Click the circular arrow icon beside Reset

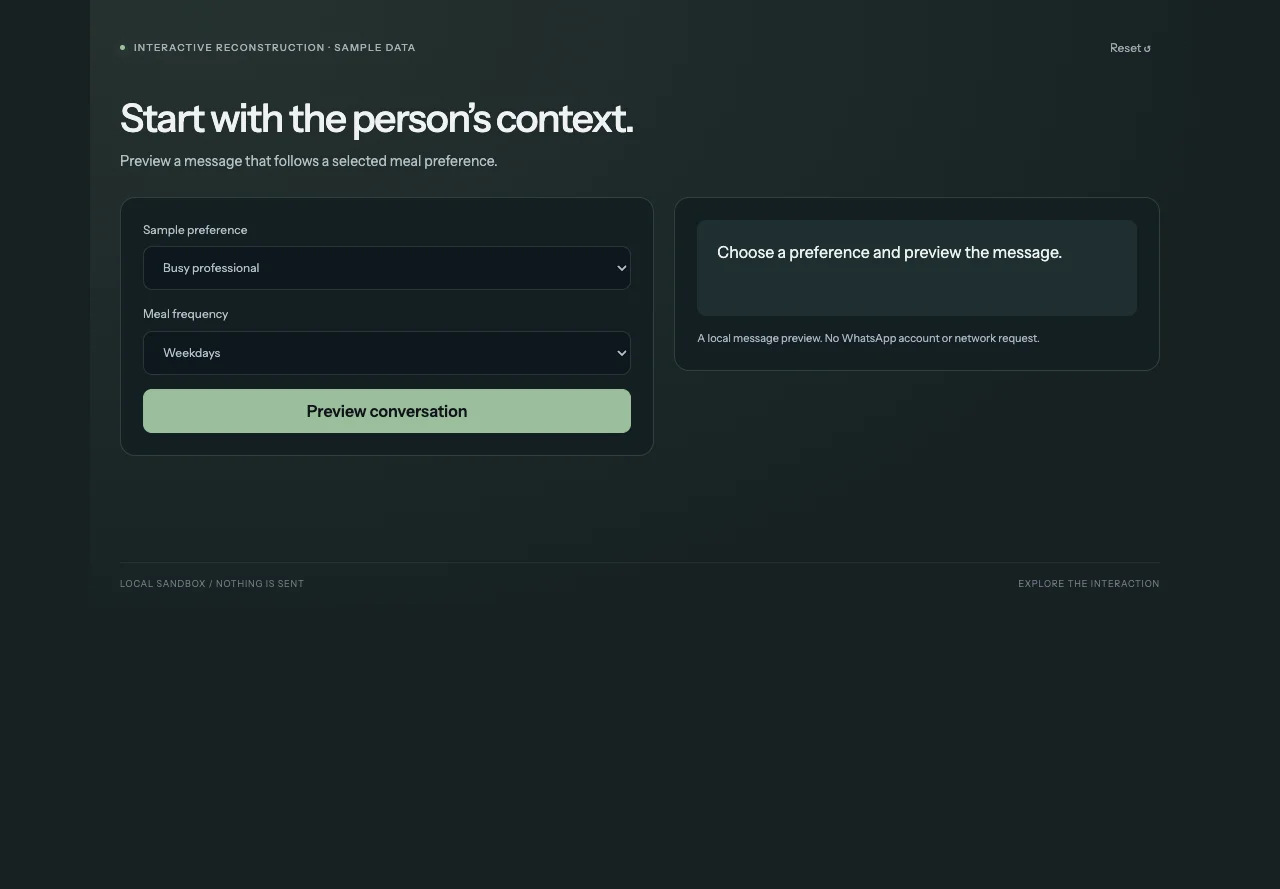point(1147,48)
